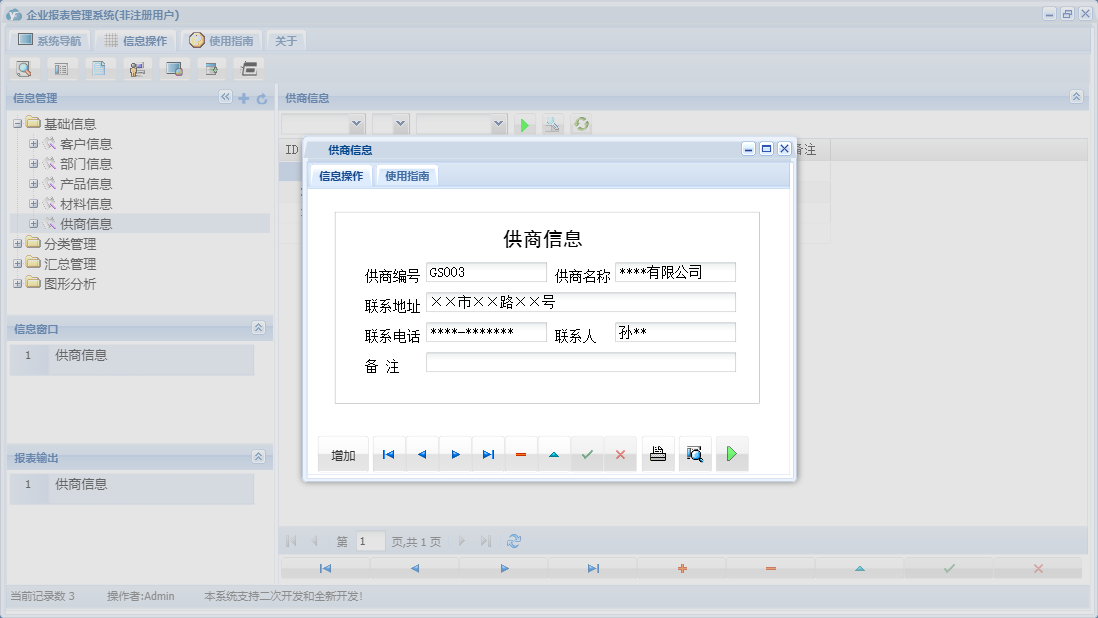
Task: Select the search/preview toolbar icon
Action: [24, 68]
